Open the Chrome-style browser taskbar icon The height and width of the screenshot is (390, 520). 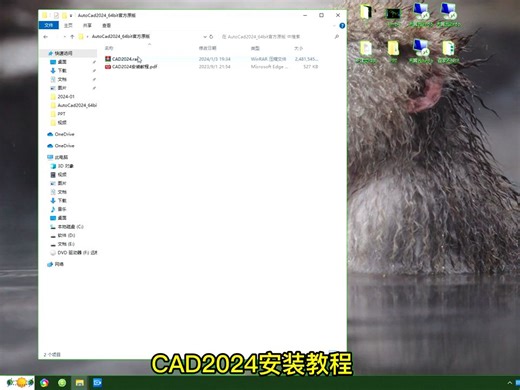pyautogui.click(x=44, y=383)
